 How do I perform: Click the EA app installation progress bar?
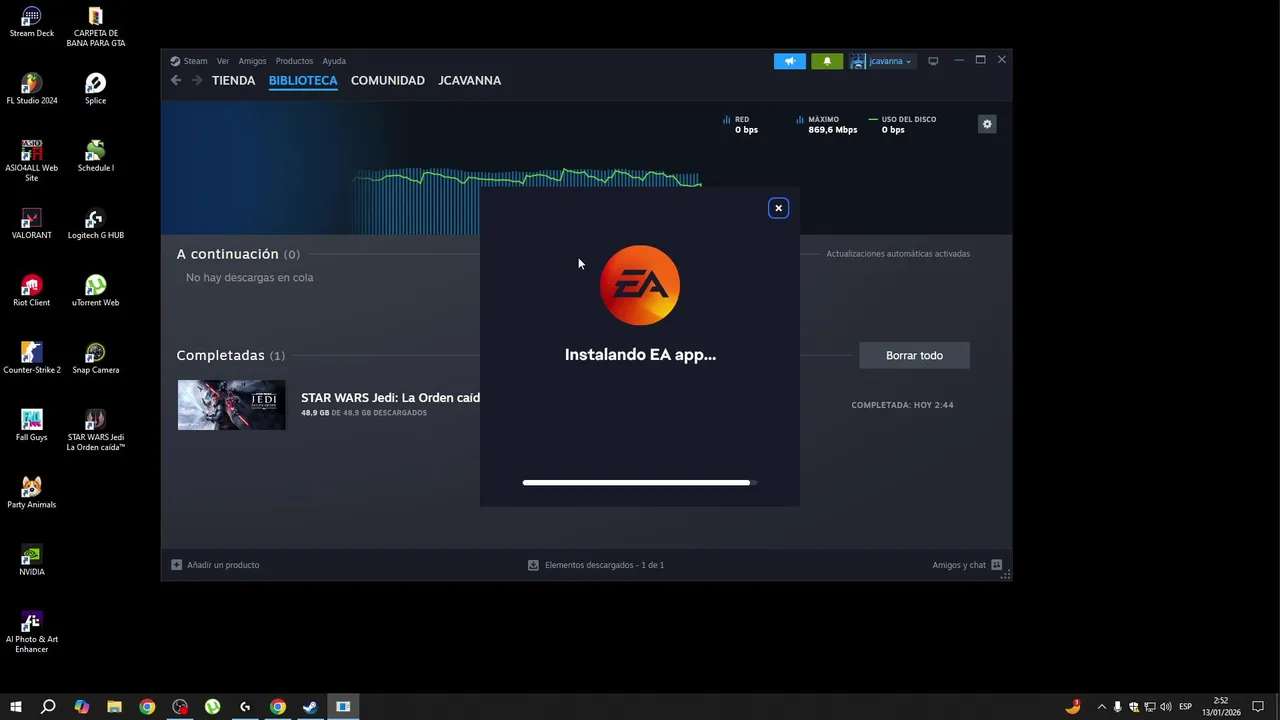point(640,483)
